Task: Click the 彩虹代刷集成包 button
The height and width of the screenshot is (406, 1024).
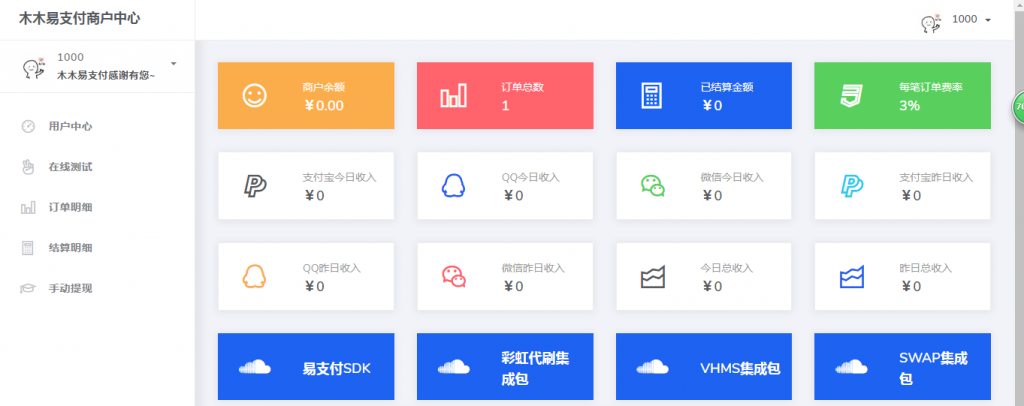Action: coord(504,367)
